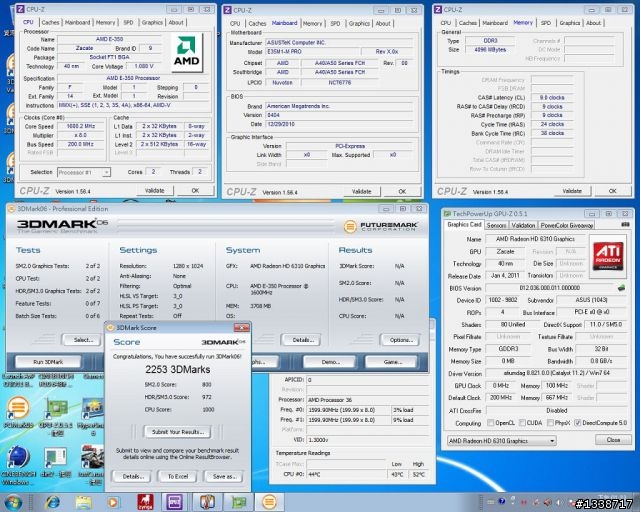Viewport: 640px width, 512px height.
Task: Switch to Caches tab in the CPU-Z CPU window
Action: (51, 22)
